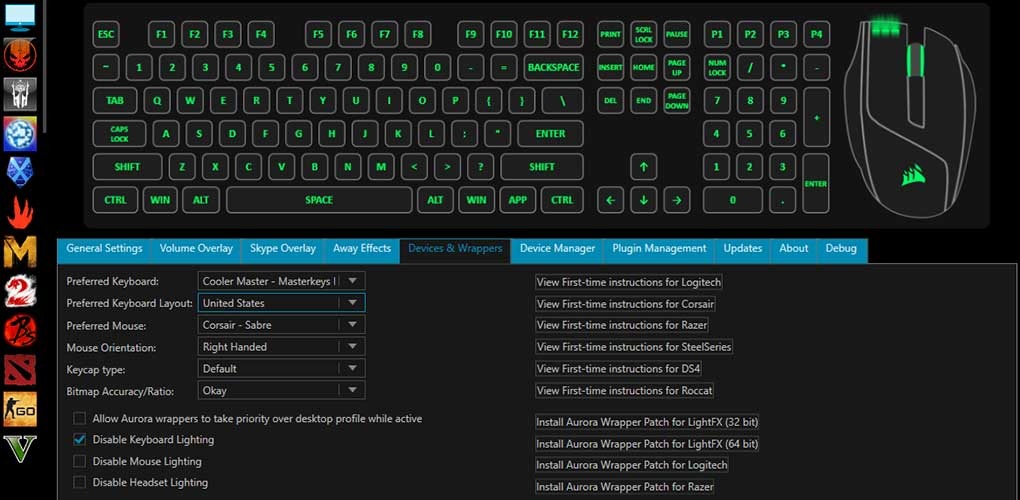
Task: Switch to the About tab
Action: tap(794, 249)
